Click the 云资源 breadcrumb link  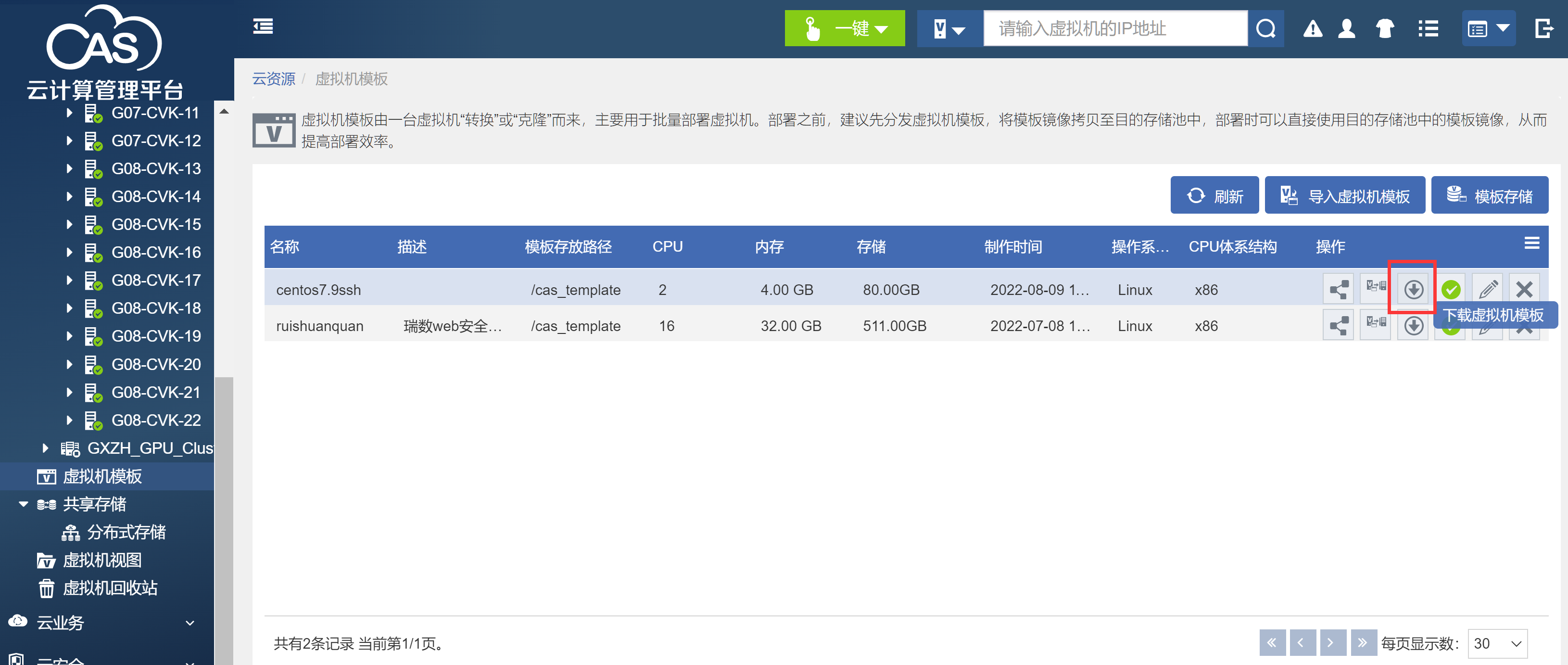pyautogui.click(x=273, y=79)
